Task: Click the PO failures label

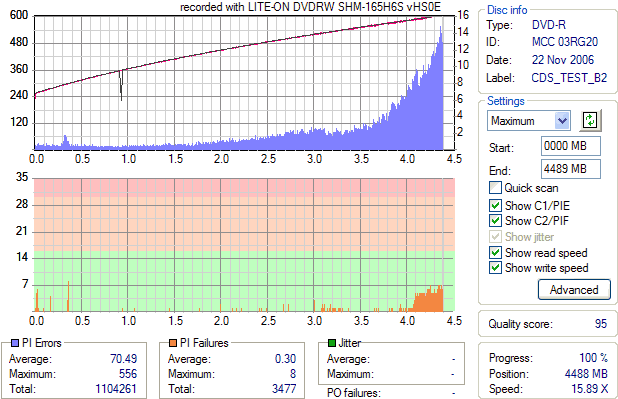Action: point(354,393)
